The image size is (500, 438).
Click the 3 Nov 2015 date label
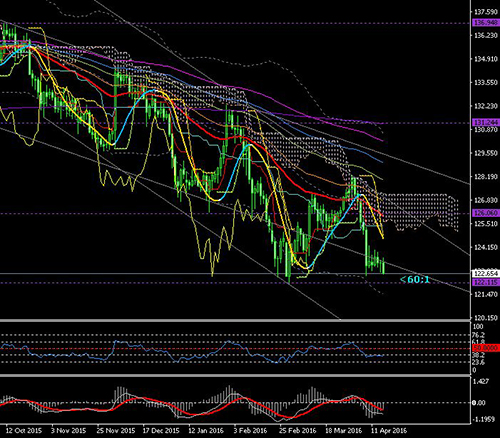click(x=68, y=430)
